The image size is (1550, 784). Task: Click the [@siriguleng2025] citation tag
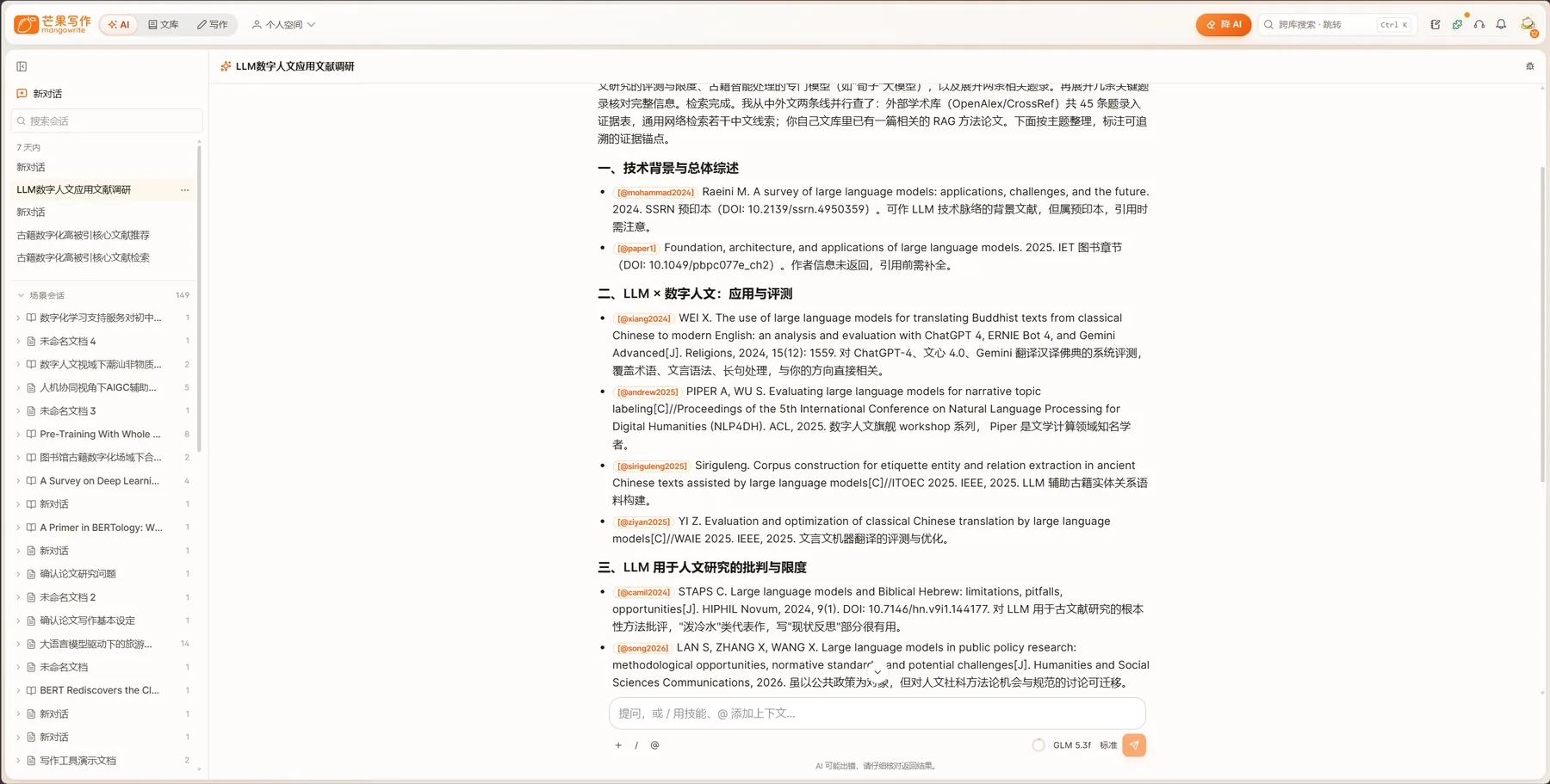point(652,466)
